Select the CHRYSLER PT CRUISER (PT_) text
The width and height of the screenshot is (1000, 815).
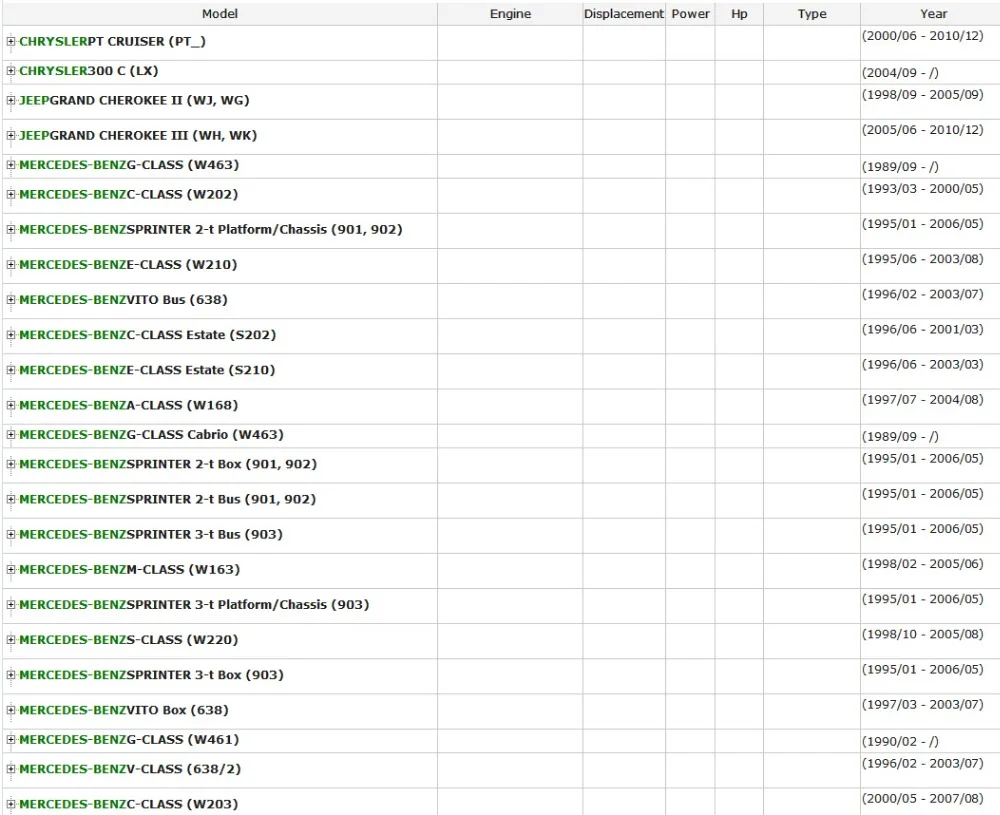pos(112,41)
